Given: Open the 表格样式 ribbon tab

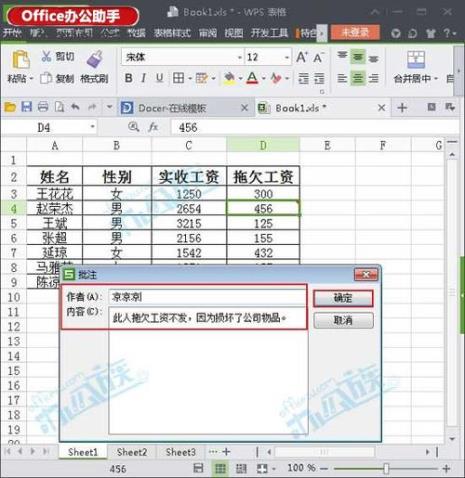Looking at the screenshot, I should (x=172, y=33).
